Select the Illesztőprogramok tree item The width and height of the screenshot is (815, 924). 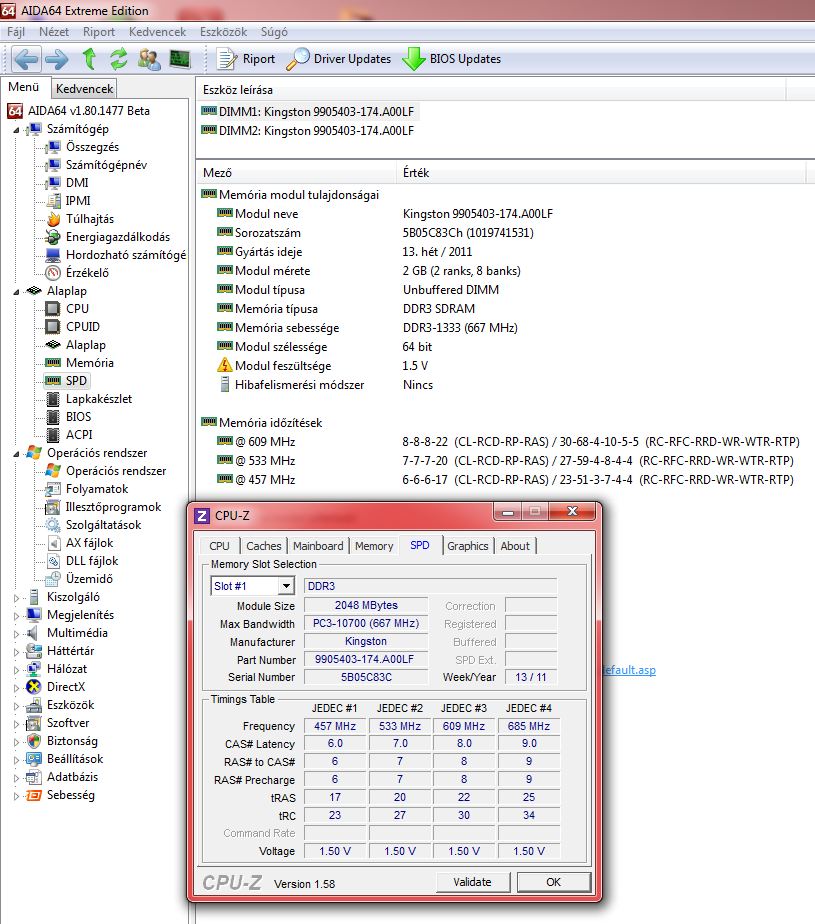click(x=113, y=507)
